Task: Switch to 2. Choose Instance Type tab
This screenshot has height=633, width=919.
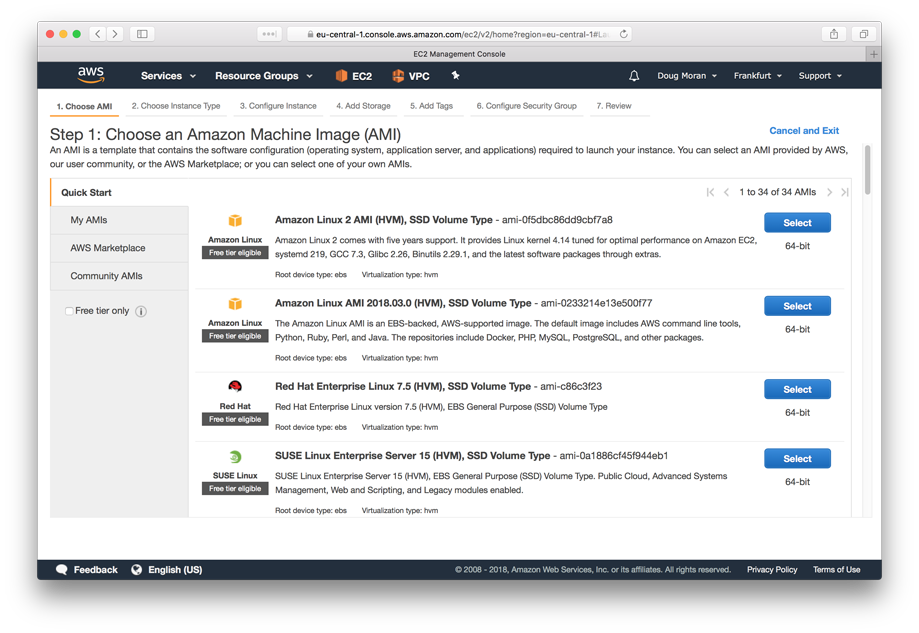Action: click(176, 106)
